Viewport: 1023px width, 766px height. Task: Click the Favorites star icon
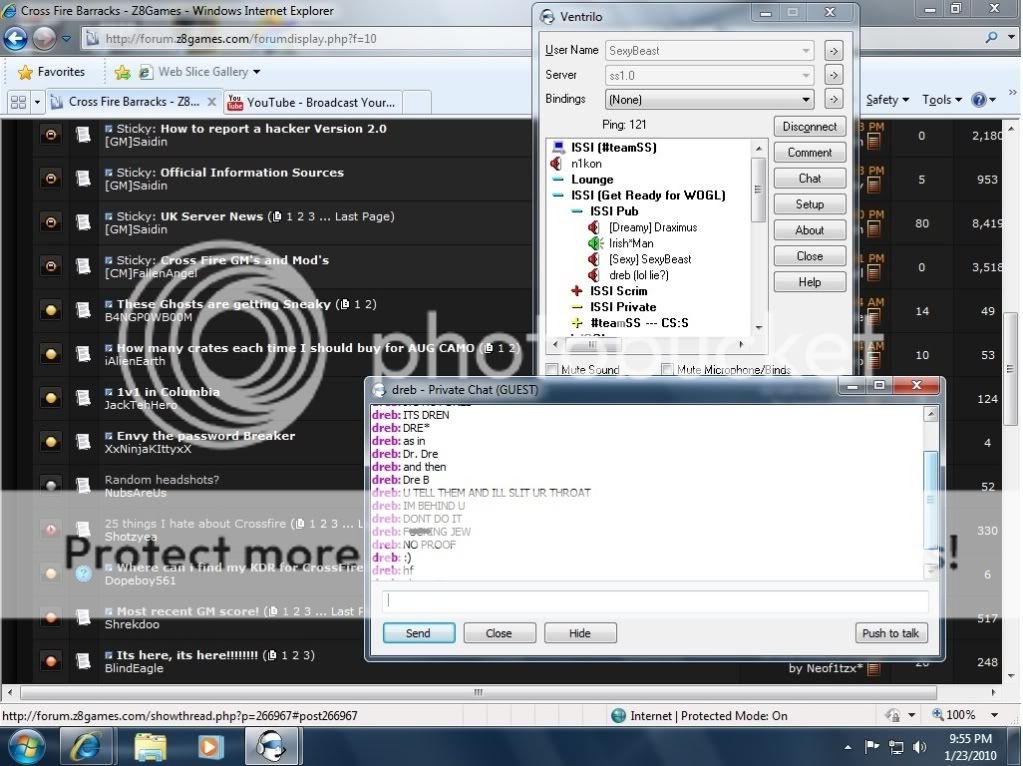click(25, 72)
